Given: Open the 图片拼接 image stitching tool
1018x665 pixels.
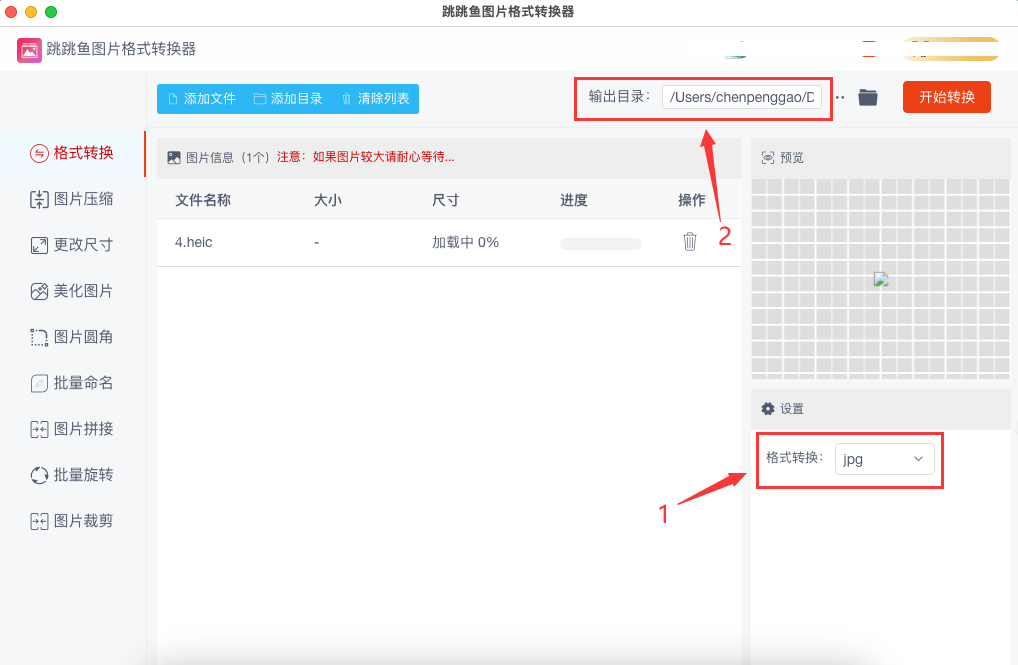Looking at the screenshot, I should click(x=72, y=429).
